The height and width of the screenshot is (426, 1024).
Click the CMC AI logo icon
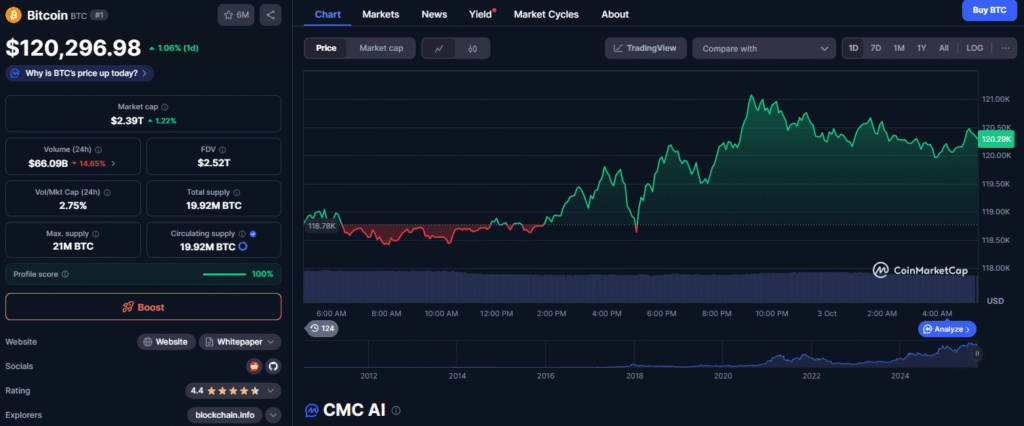312,410
